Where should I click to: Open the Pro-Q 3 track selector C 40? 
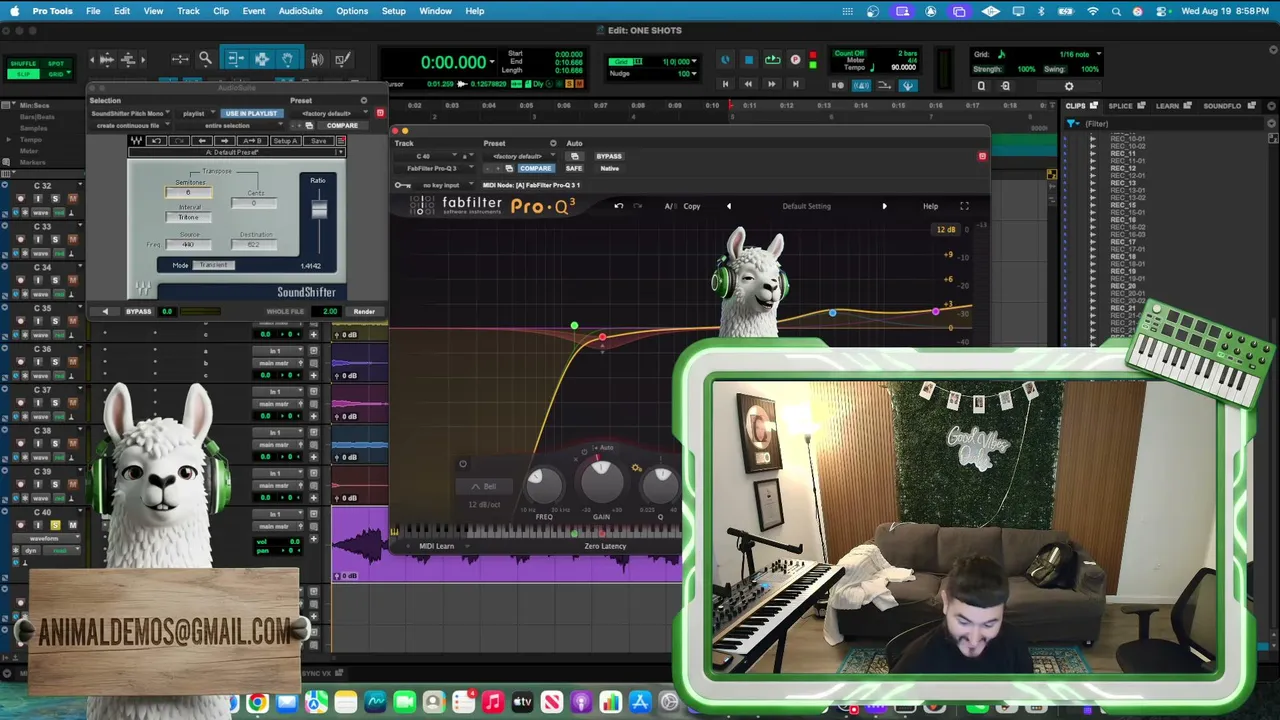(428, 156)
